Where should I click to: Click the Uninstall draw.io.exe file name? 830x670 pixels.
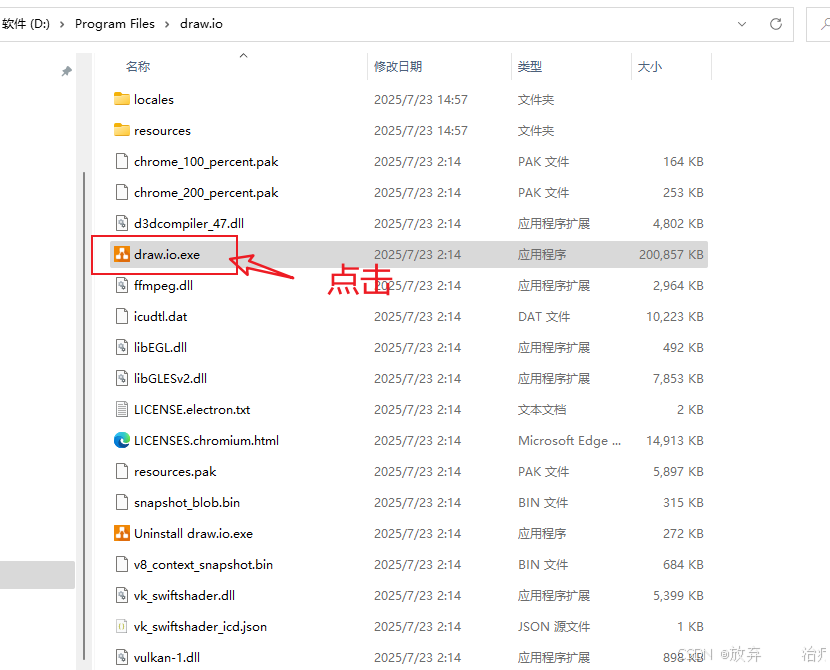[x=193, y=533]
